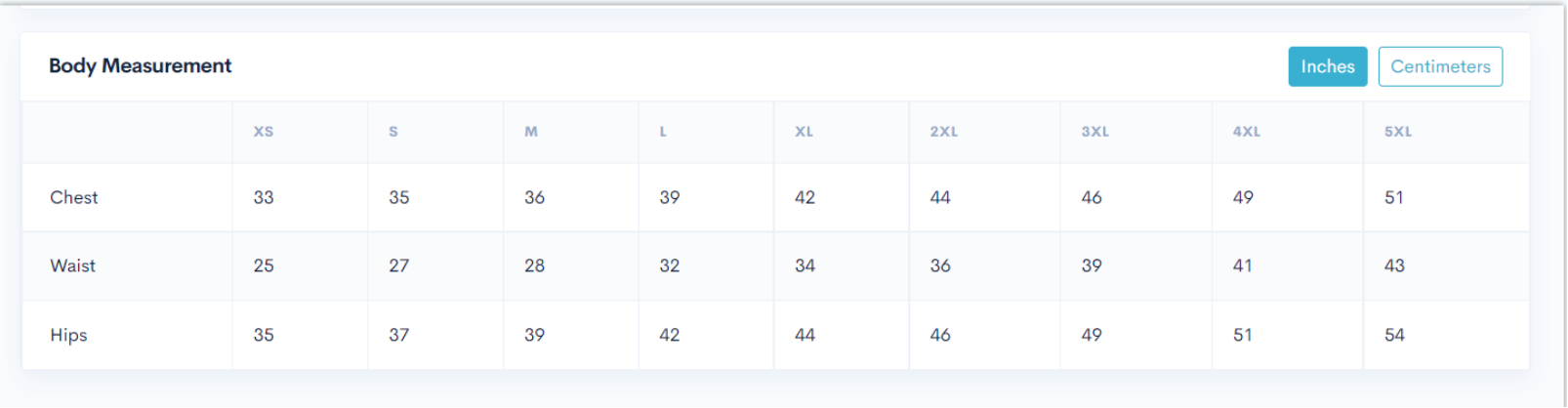Click the Waist row label

pos(73,265)
